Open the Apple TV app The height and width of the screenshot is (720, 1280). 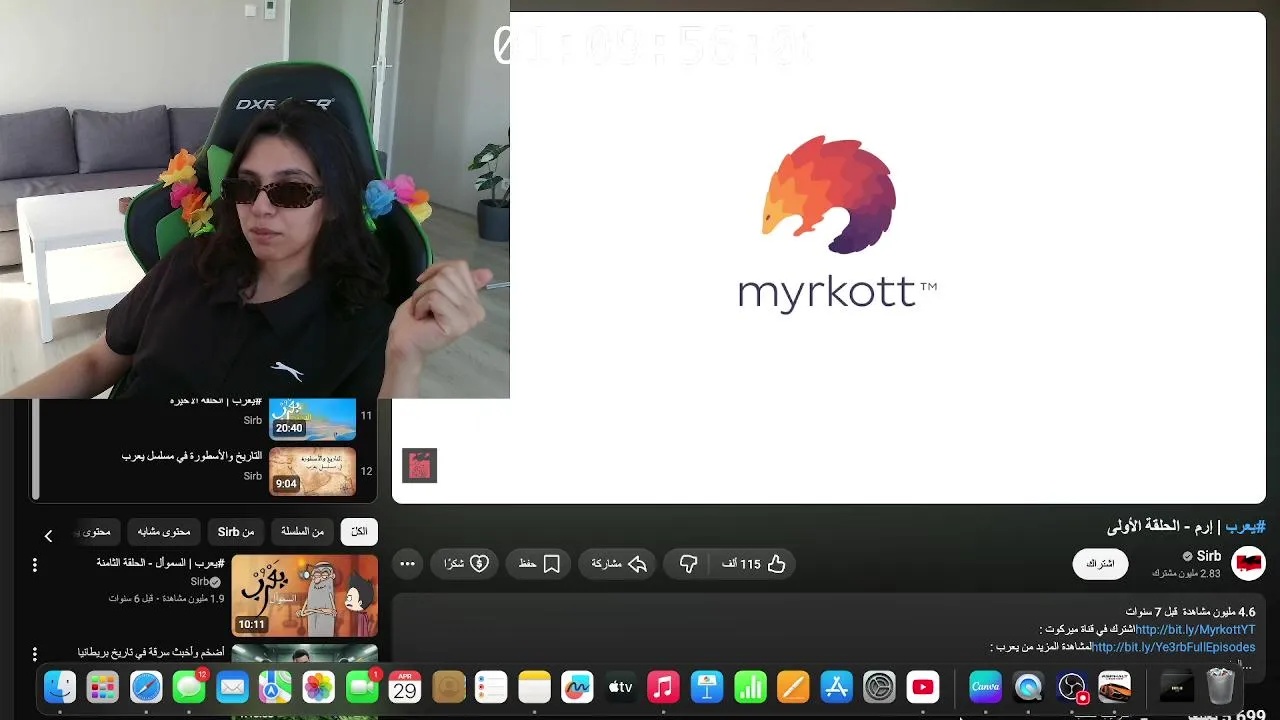pos(620,687)
